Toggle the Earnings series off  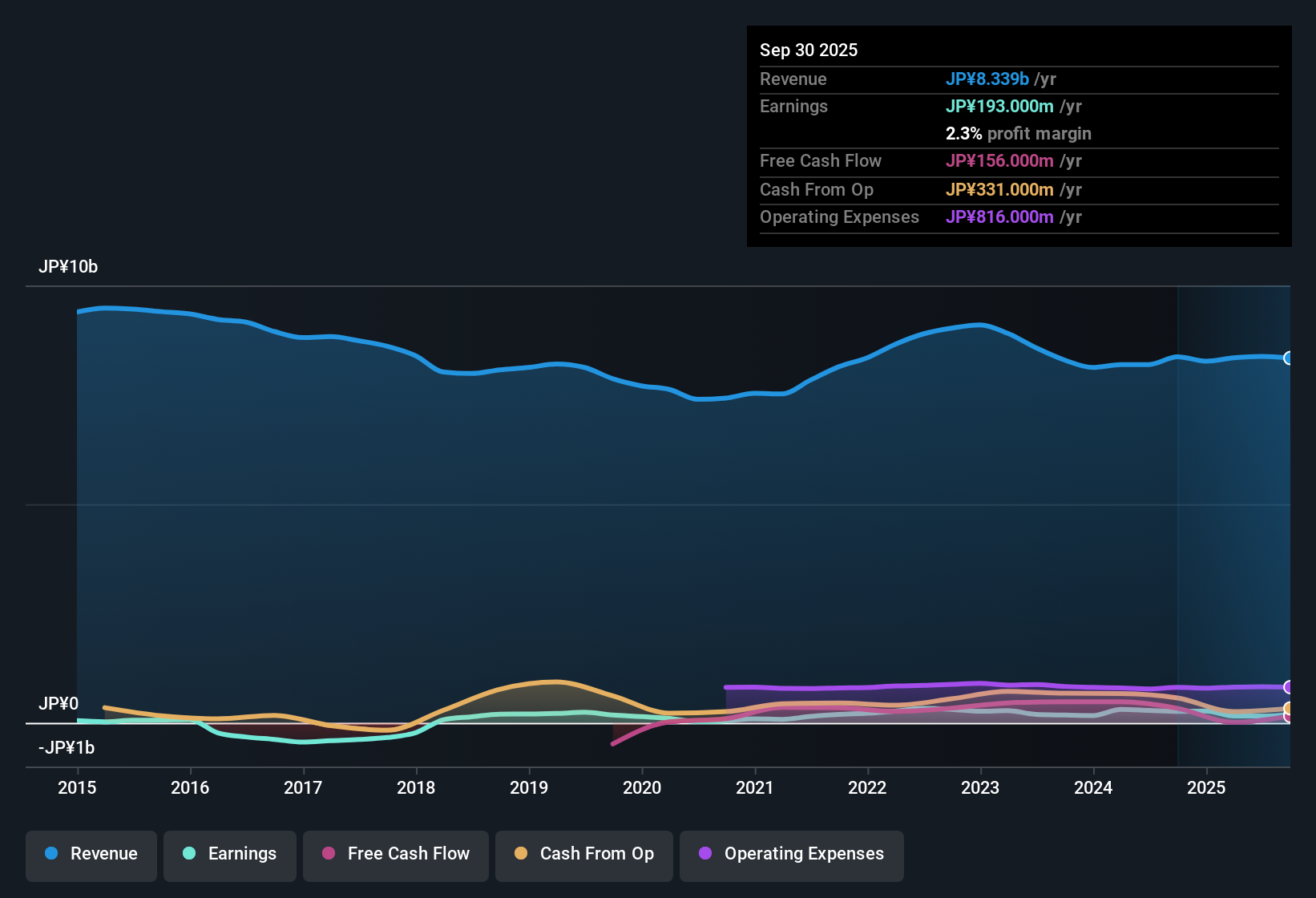[x=229, y=854]
